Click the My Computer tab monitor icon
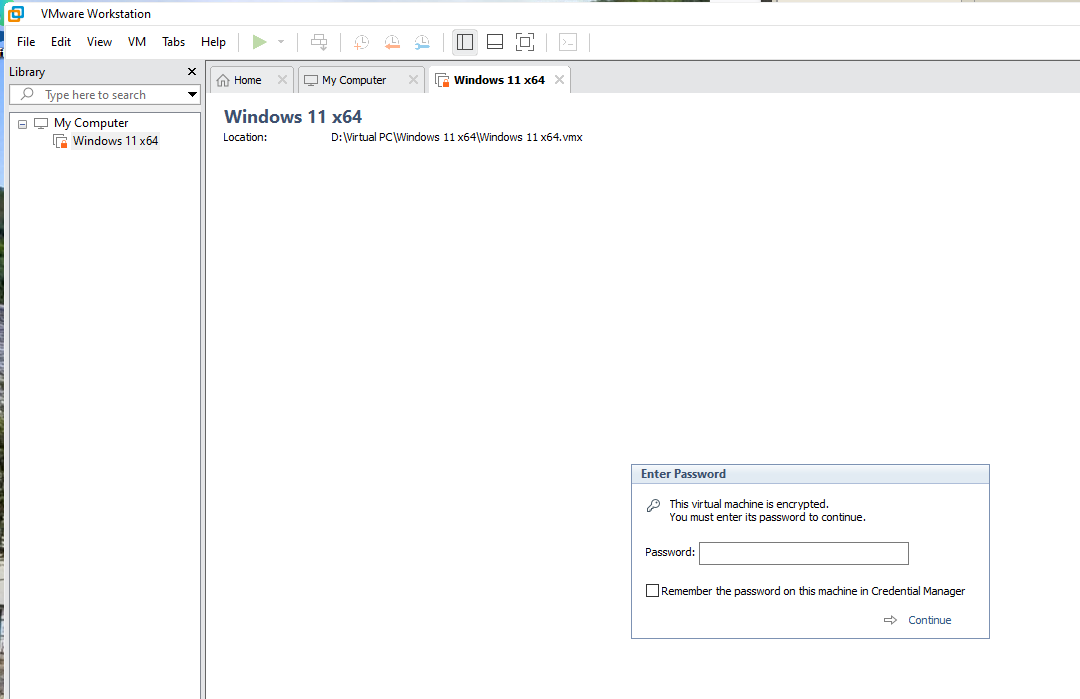The width and height of the screenshot is (1080, 699). pyautogui.click(x=311, y=81)
